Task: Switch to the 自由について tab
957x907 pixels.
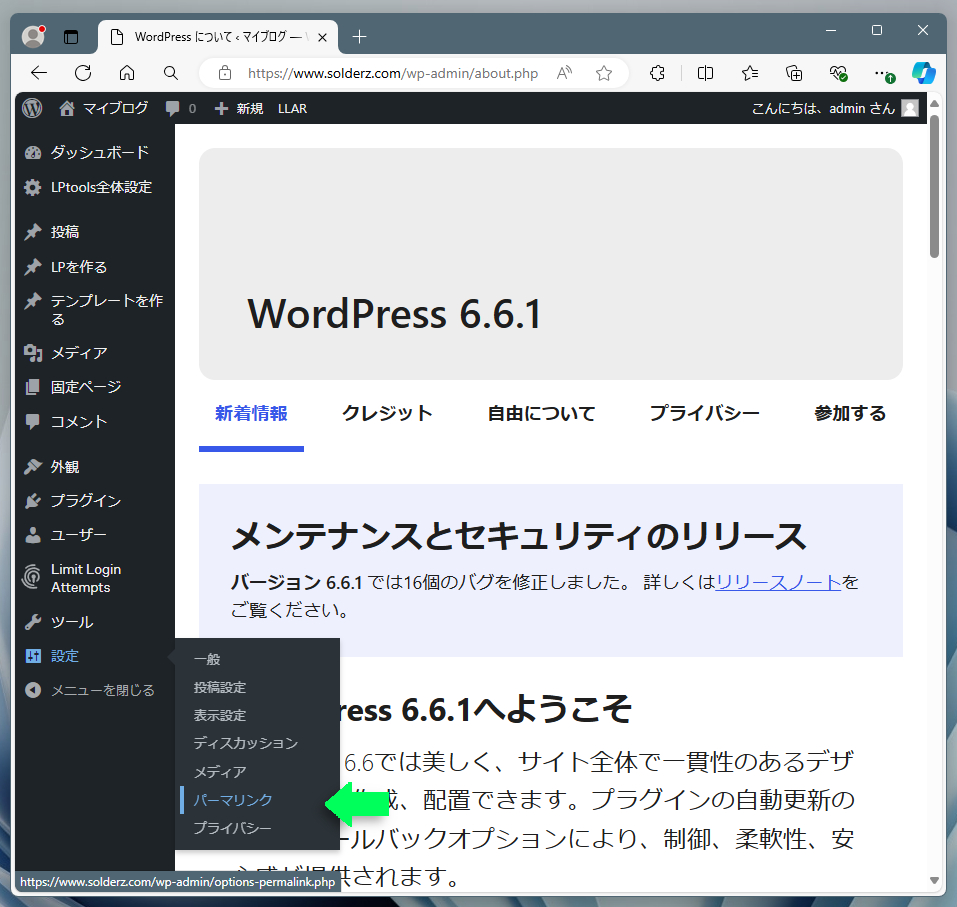Action: coord(541,413)
